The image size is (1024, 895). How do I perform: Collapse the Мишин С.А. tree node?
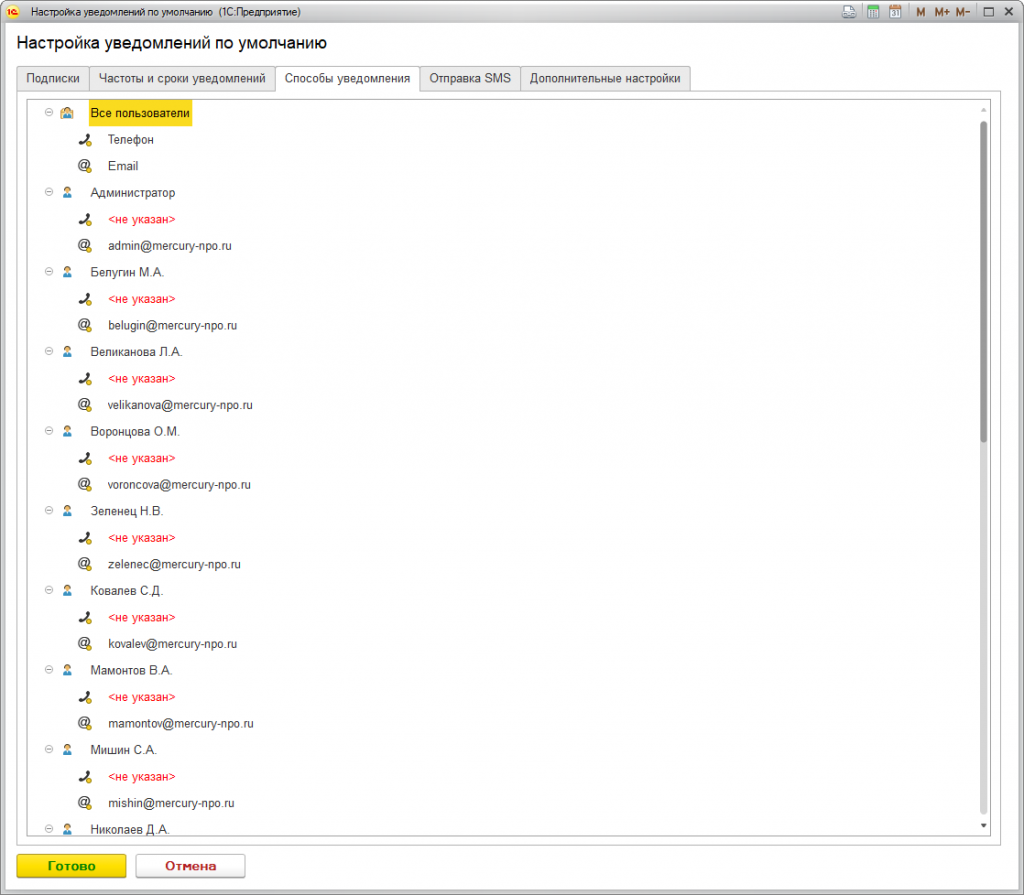coord(49,749)
